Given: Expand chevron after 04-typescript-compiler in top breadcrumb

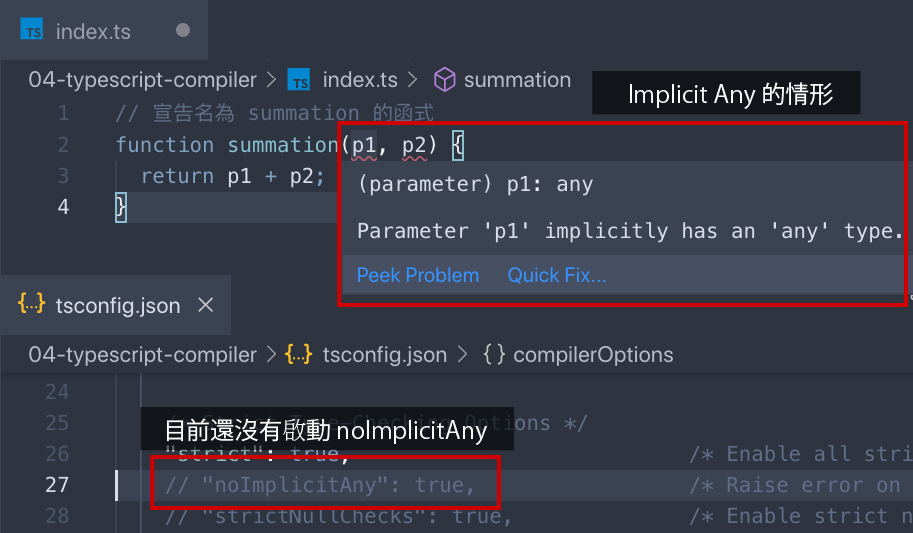Looking at the screenshot, I should [x=271, y=80].
